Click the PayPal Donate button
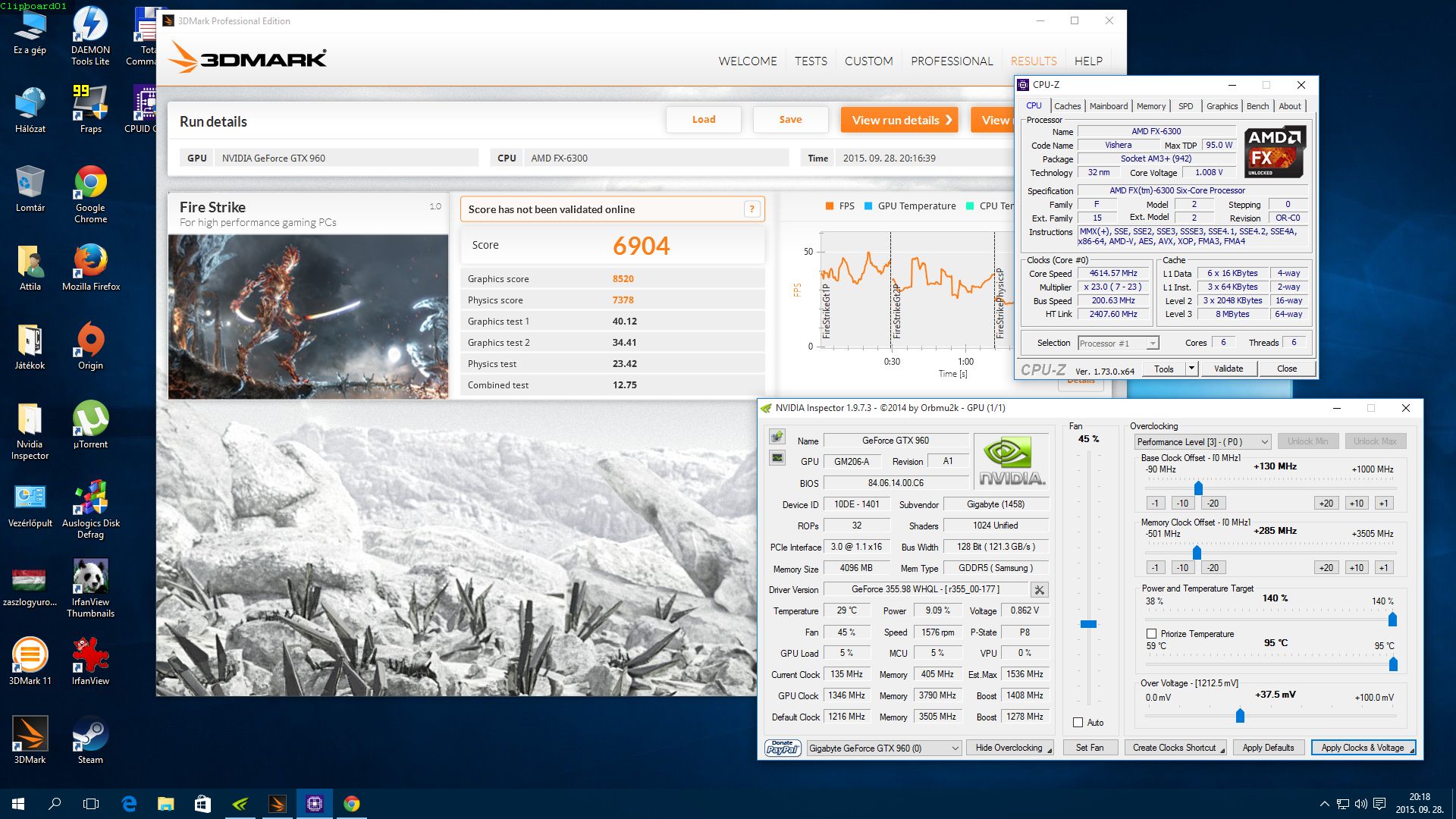The width and height of the screenshot is (1456, 819). (783, 748)
